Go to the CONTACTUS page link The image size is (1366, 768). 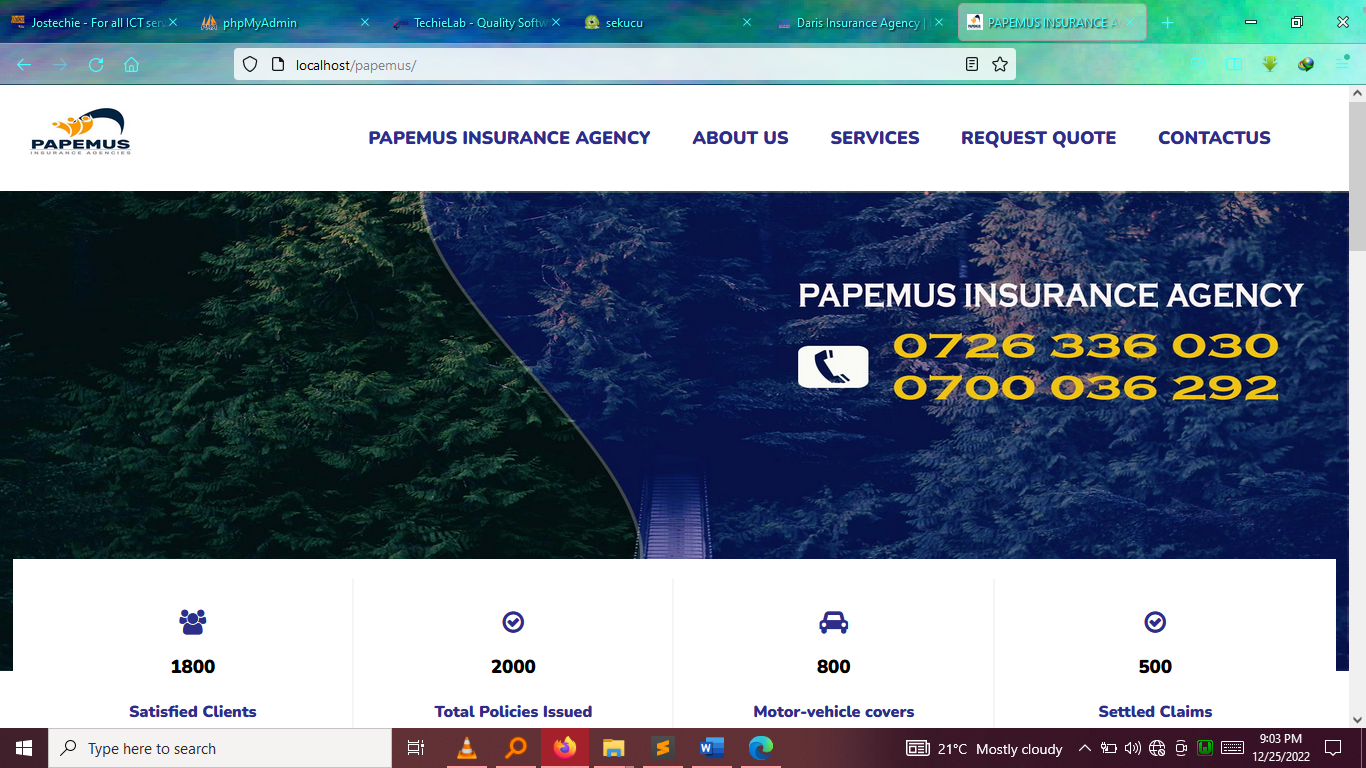click(x=1214, y=138)
